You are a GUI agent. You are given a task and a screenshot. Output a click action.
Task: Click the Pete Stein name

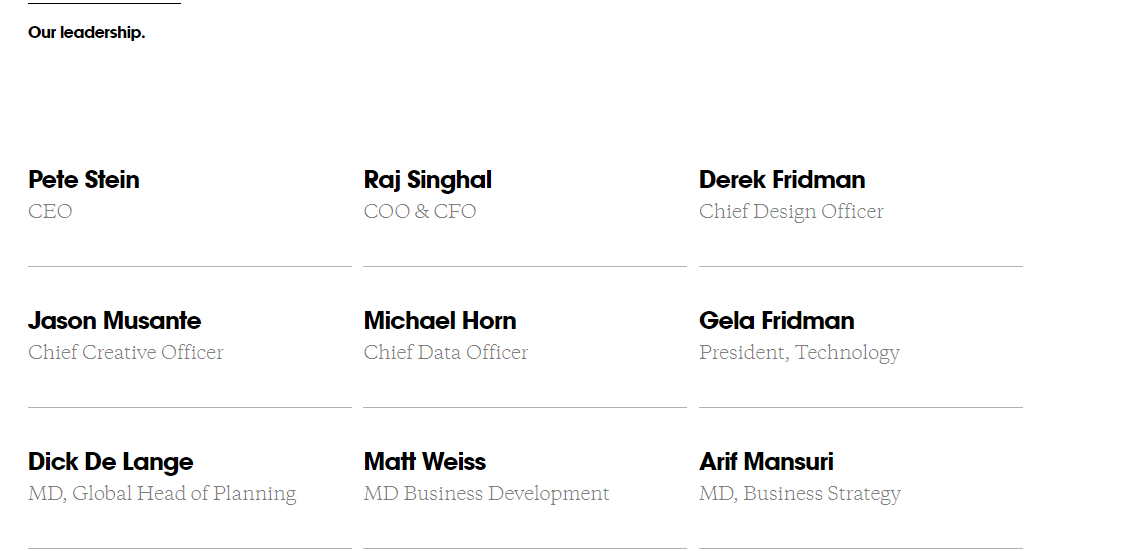(83, 179)
